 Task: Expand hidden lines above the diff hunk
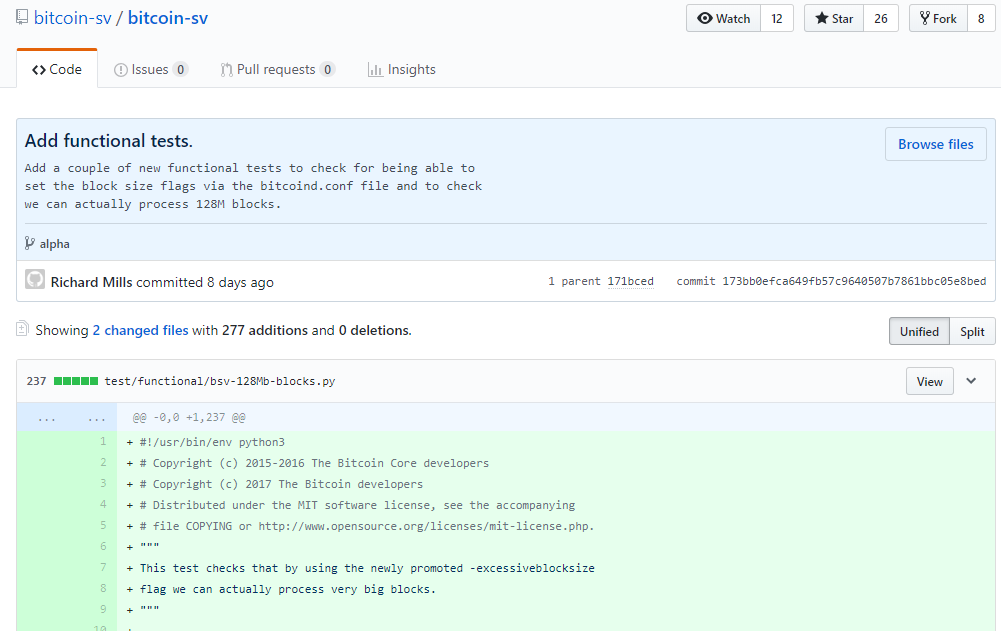coord(67,417)
